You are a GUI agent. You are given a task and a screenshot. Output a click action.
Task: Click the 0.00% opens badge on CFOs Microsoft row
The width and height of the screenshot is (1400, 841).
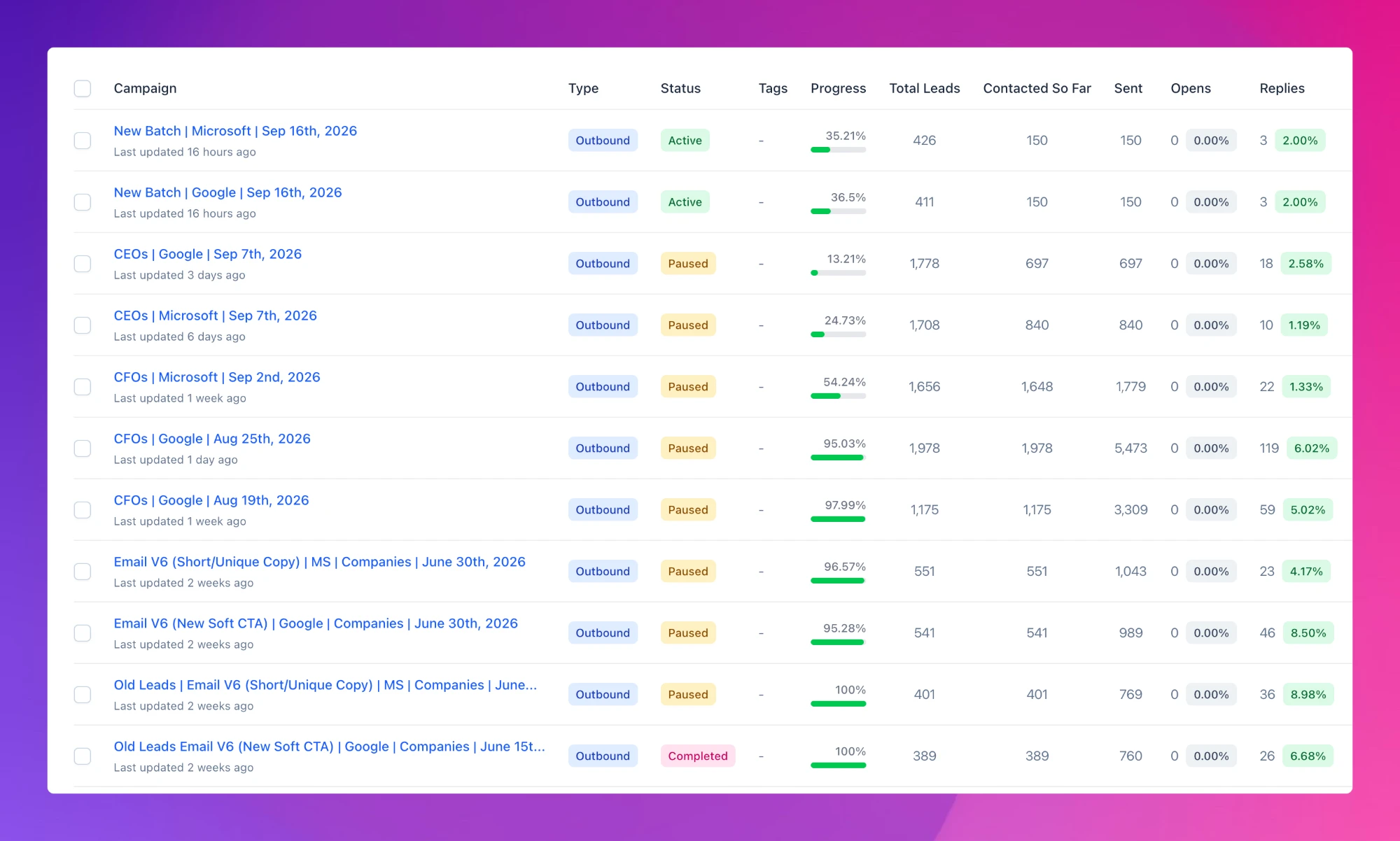(1211, 387)
